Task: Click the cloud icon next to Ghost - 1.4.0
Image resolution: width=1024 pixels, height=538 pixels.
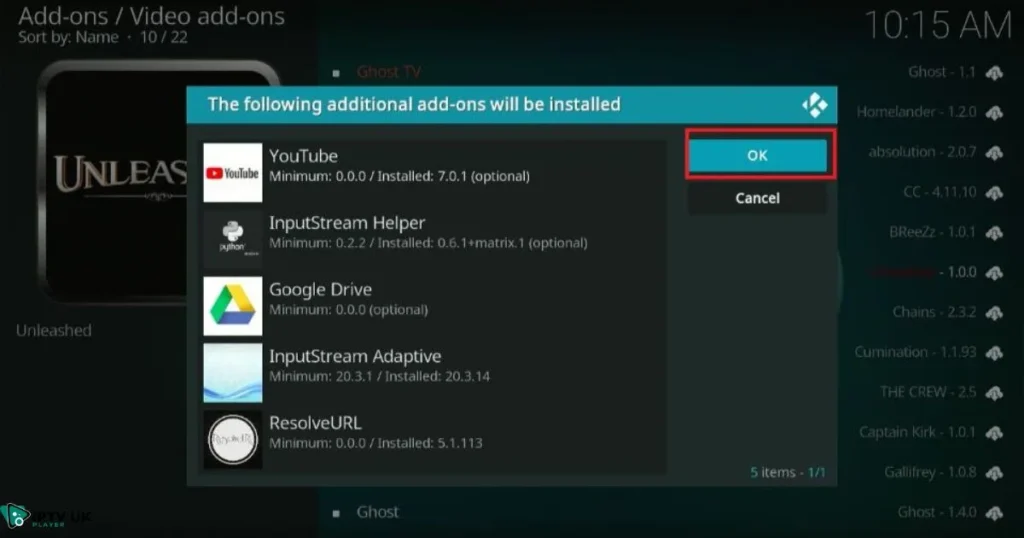Action: 994,513
